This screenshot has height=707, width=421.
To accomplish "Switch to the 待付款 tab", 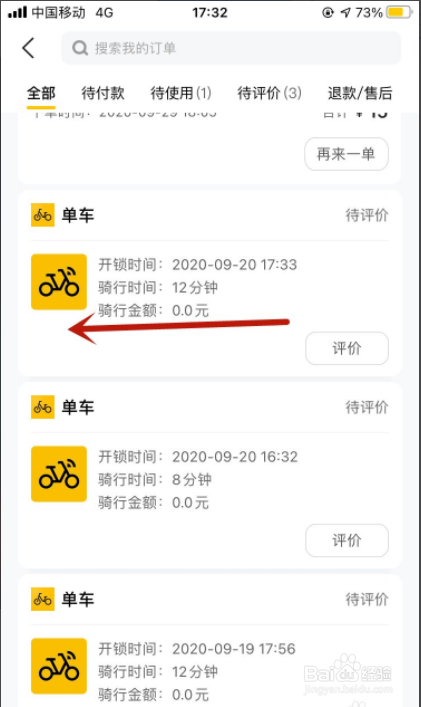I will pos(103,93).
